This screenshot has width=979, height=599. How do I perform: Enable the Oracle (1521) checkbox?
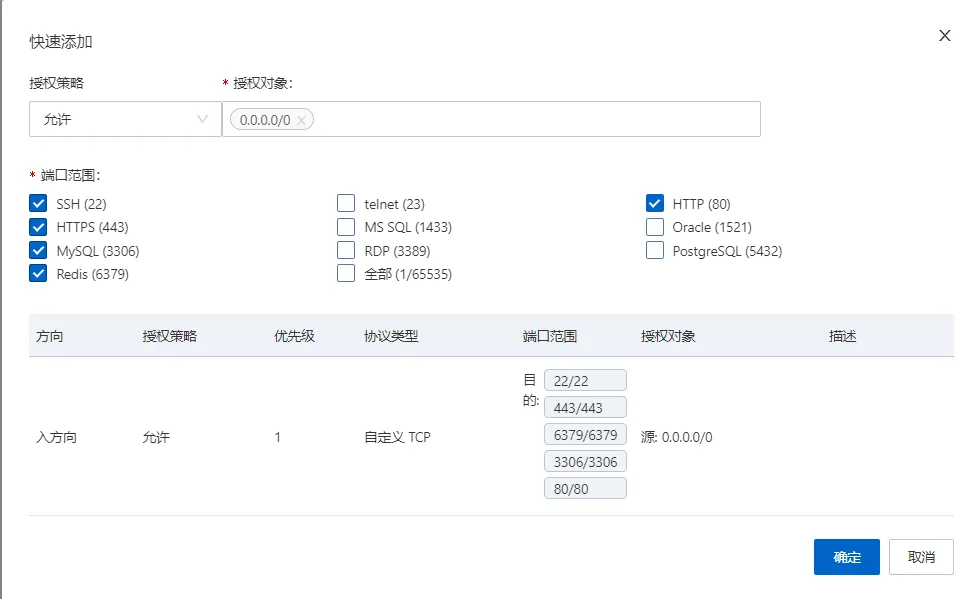click(655, 227)
